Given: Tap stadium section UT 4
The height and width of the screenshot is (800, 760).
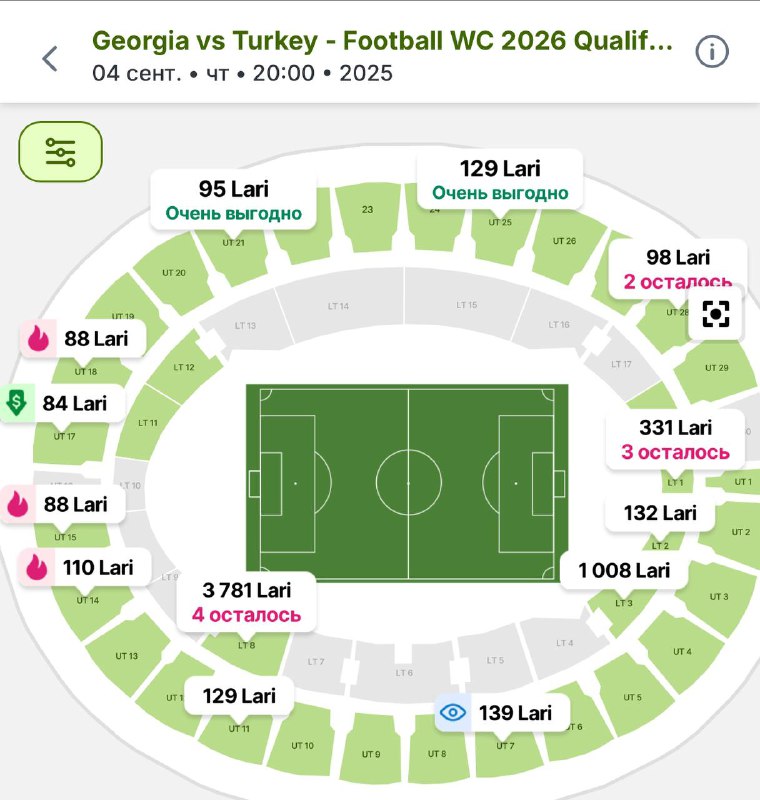Looking at the screenshot, I should point(681,652).
